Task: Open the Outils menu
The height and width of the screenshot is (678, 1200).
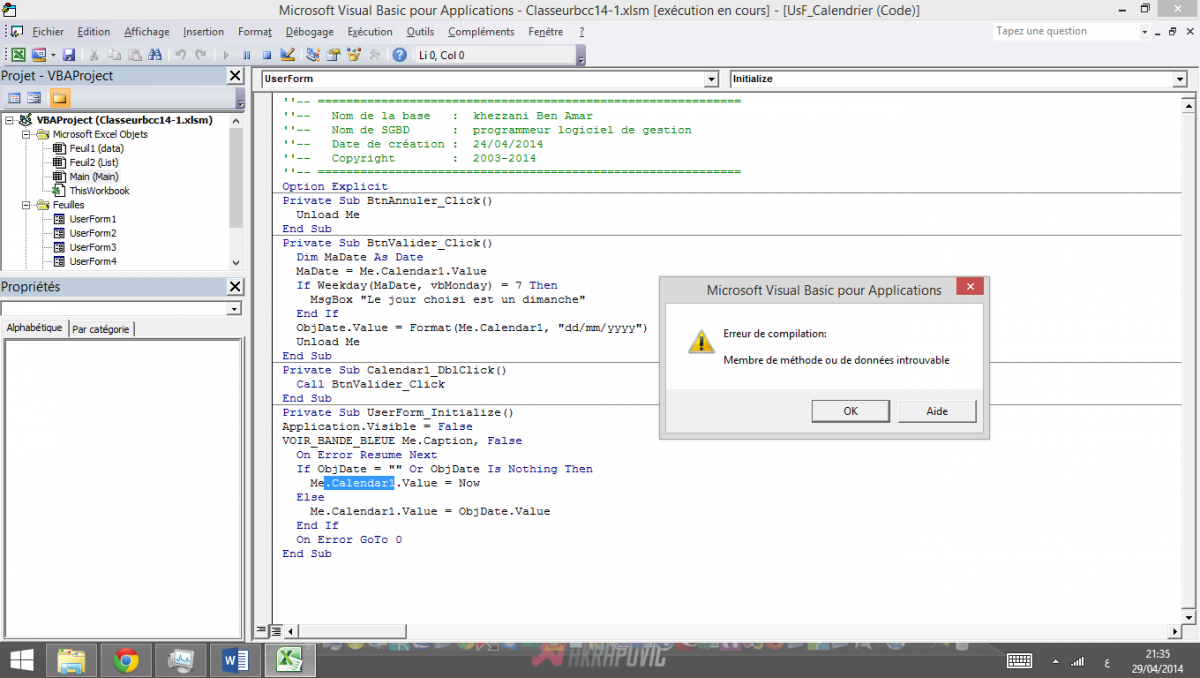Action: pos(420,32)
